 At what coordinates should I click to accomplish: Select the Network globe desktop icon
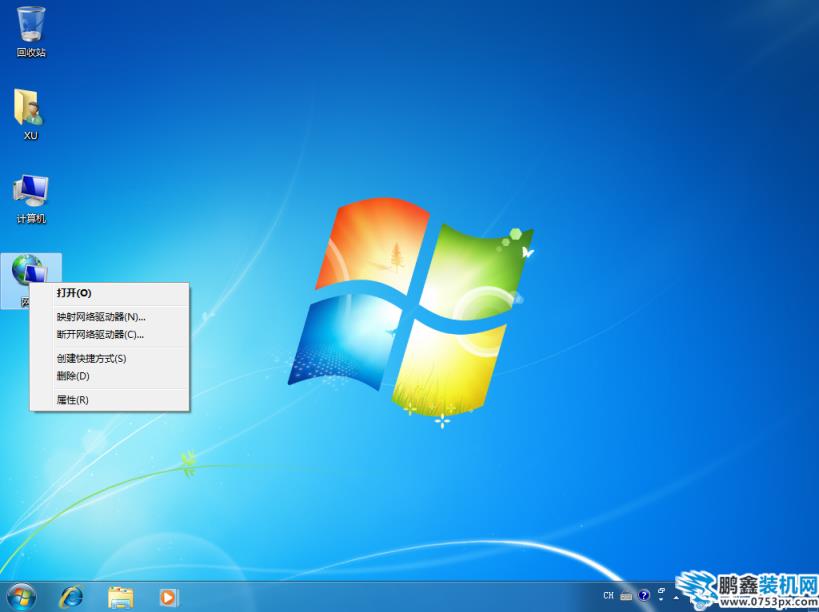pyautogui.click(x=28, y=270)
